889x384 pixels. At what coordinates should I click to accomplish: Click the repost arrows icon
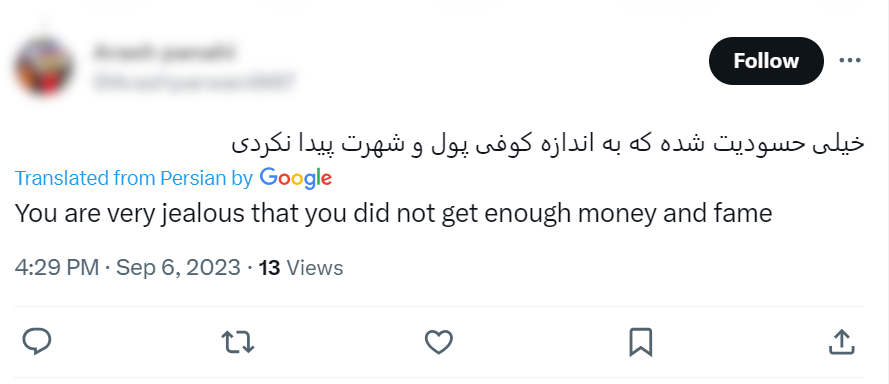(x=238, y=343)
